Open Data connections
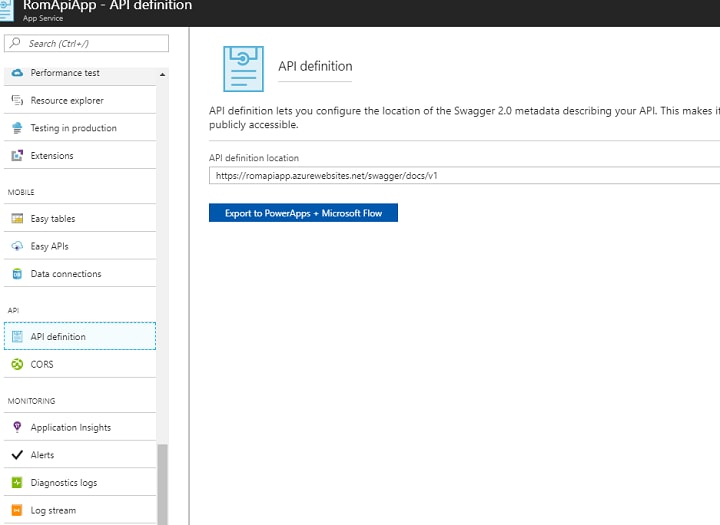The width and height of the screenshot is (720, 525). click(80, 274)
